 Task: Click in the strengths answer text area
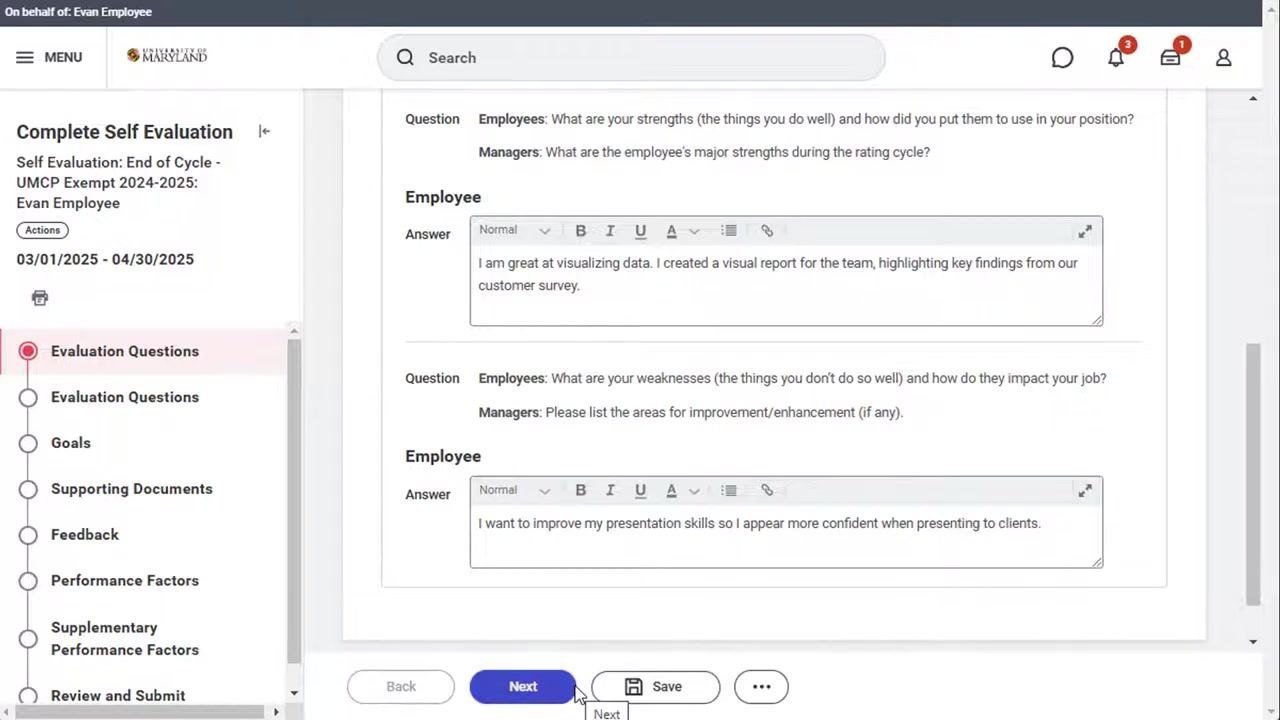pos(786,285)
